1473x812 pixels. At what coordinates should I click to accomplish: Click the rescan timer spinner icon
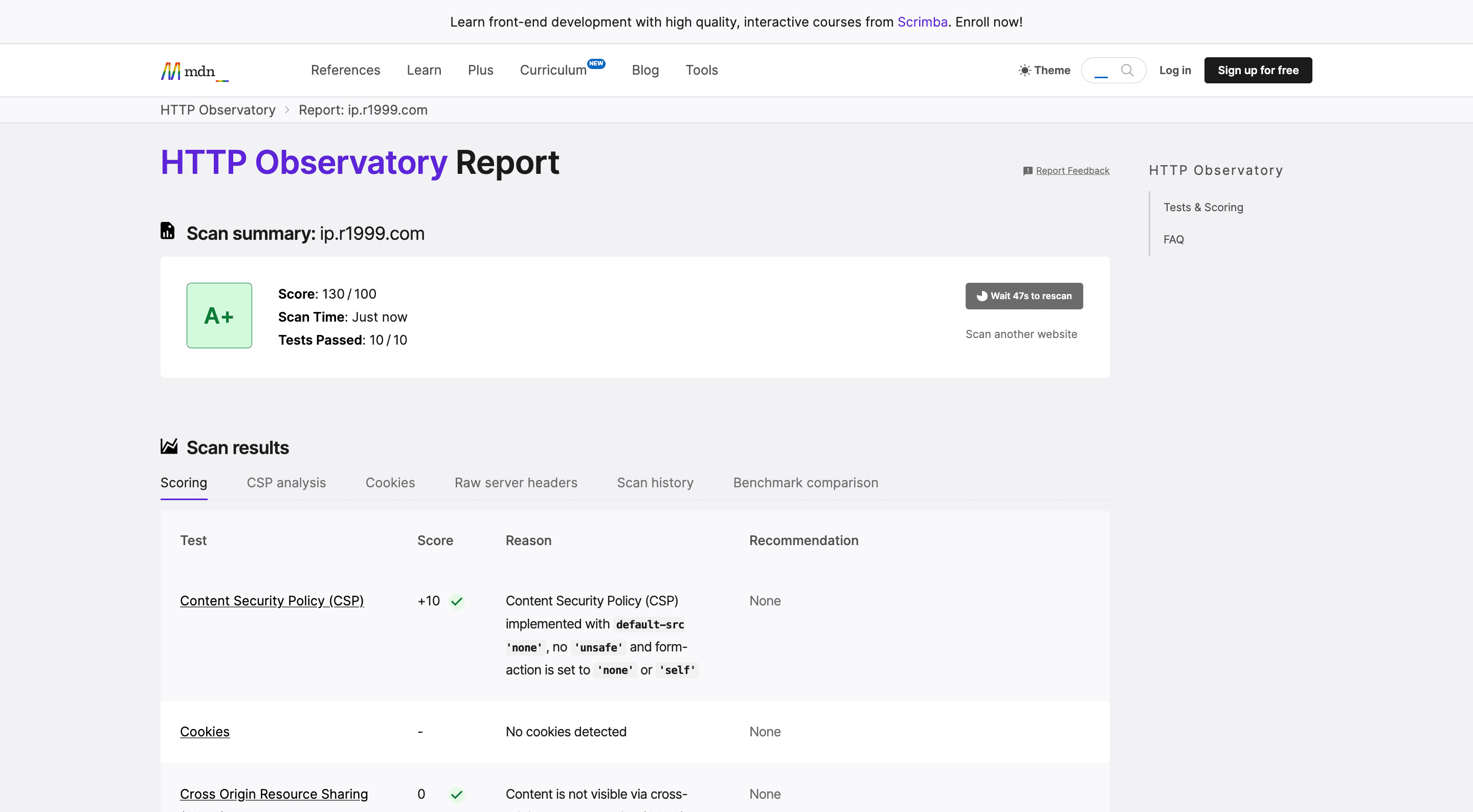pyautogui.click(x=982, y=296)
